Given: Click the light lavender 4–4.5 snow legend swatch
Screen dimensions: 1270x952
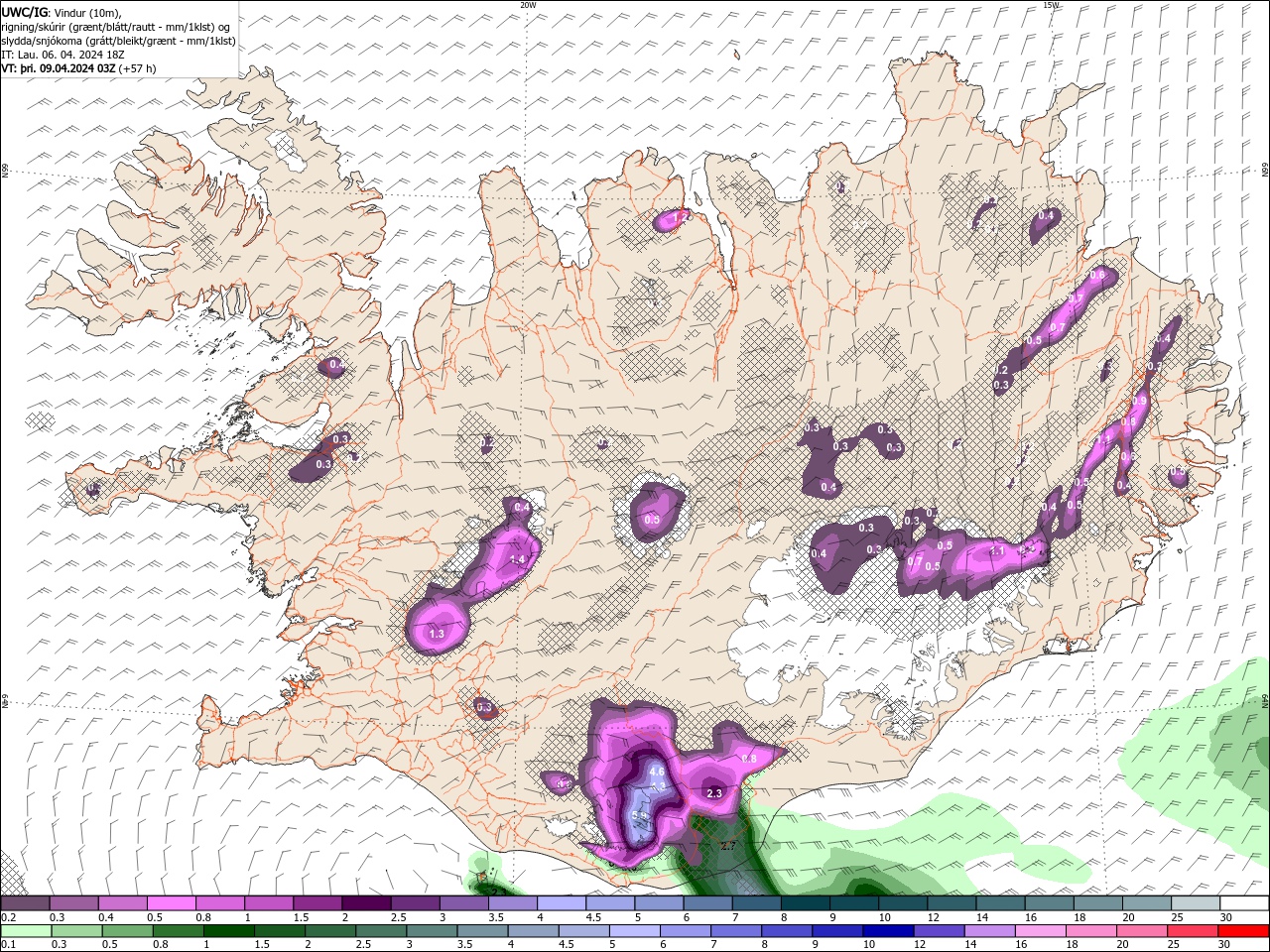Looking at the screenshot, I should (x=561, y=903).
